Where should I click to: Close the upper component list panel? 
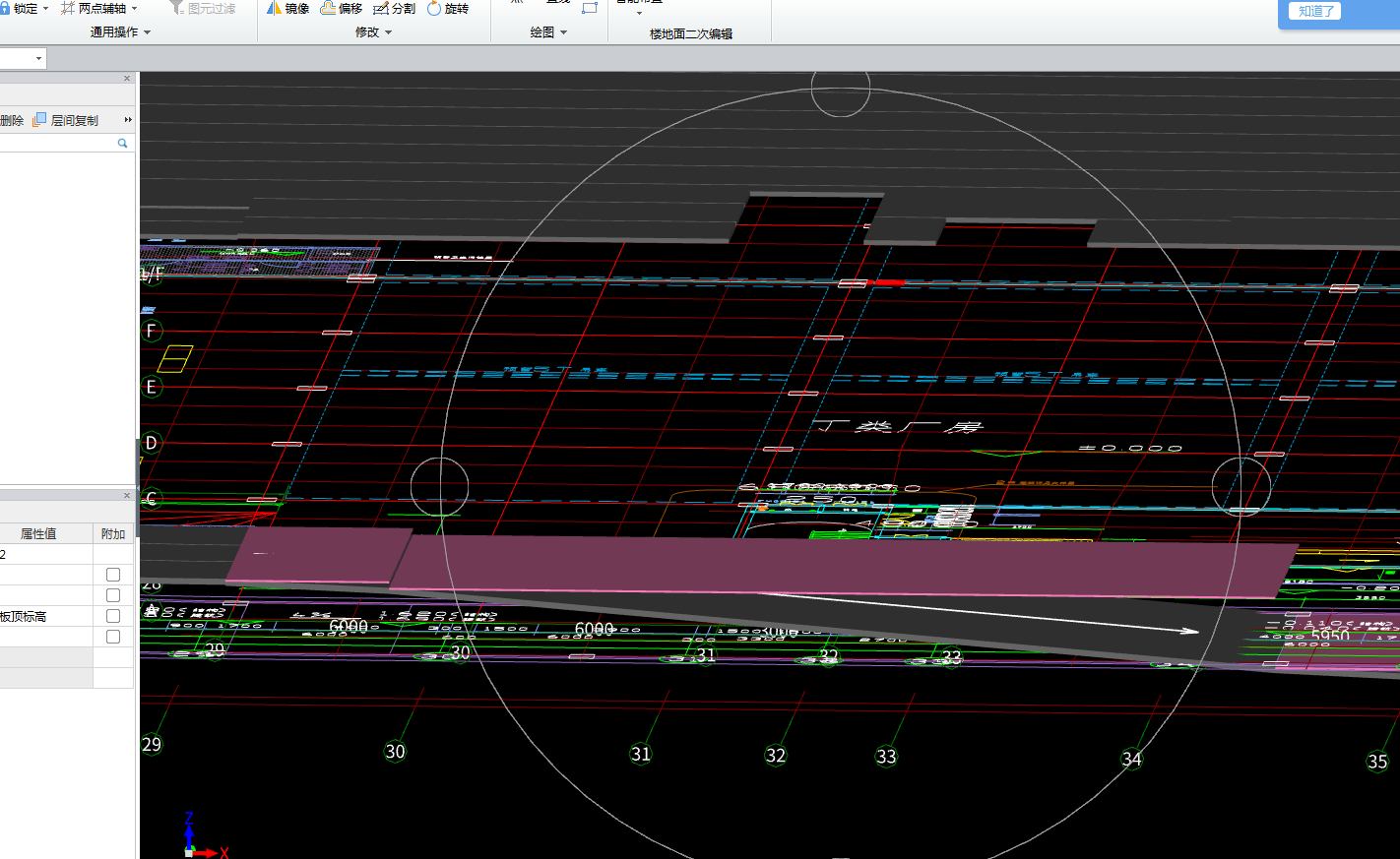click(x=127, y=79)
